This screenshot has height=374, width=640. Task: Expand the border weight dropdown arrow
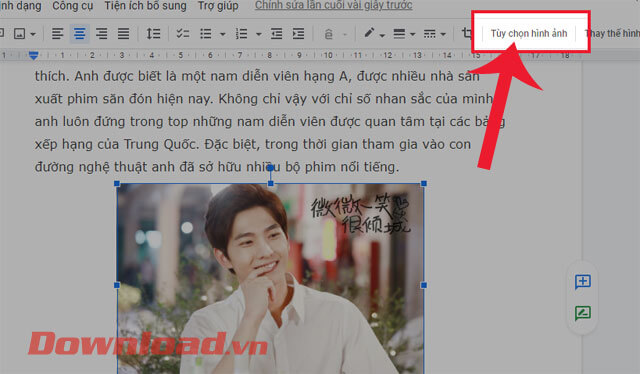click(x=413, y=35)
